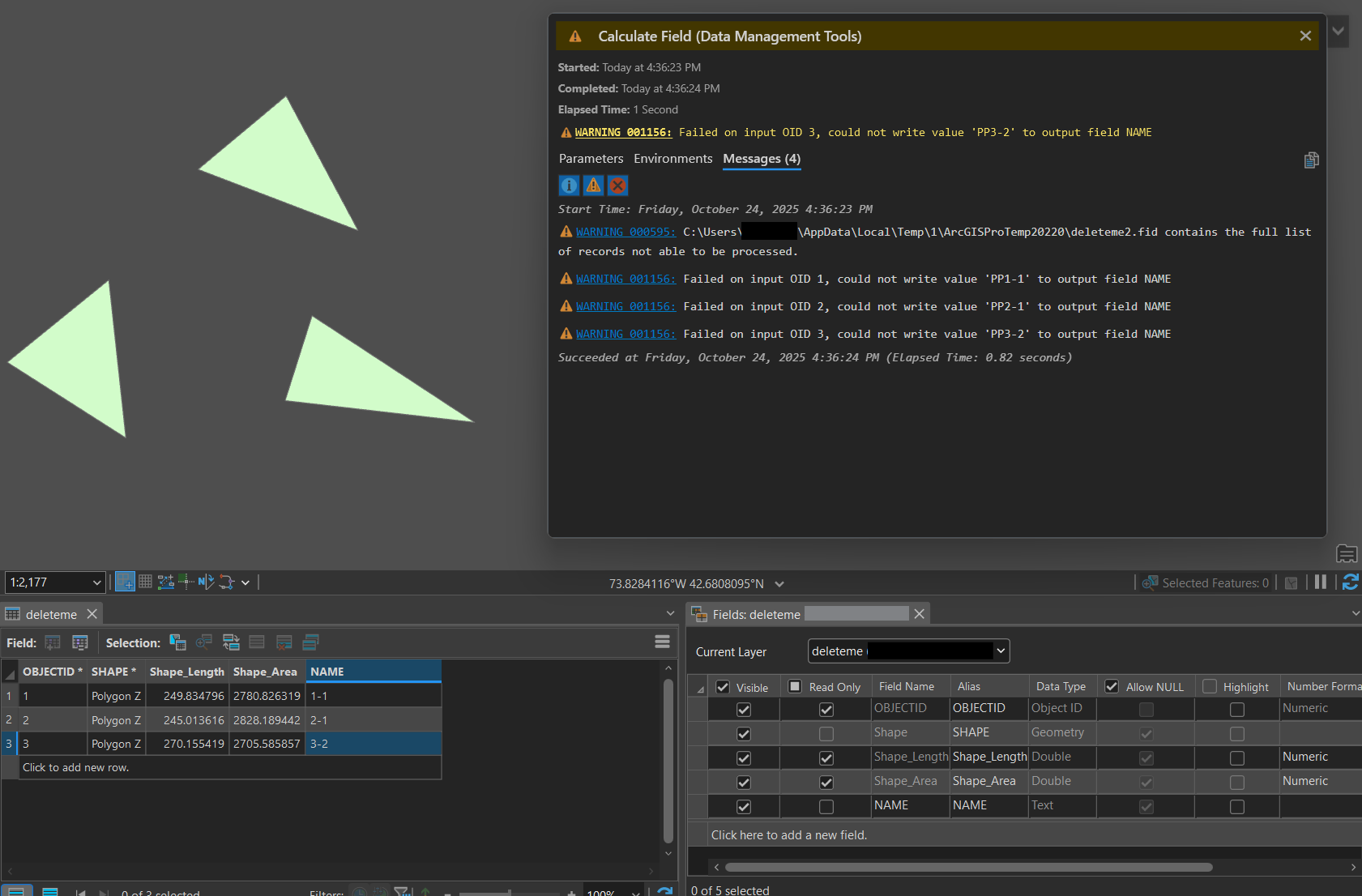Image resolution: width=1362 pixels, height=896 pixels.
Task: Enable Read Only for NAME field
Action: pyautogui.click(x=826, y=807)
